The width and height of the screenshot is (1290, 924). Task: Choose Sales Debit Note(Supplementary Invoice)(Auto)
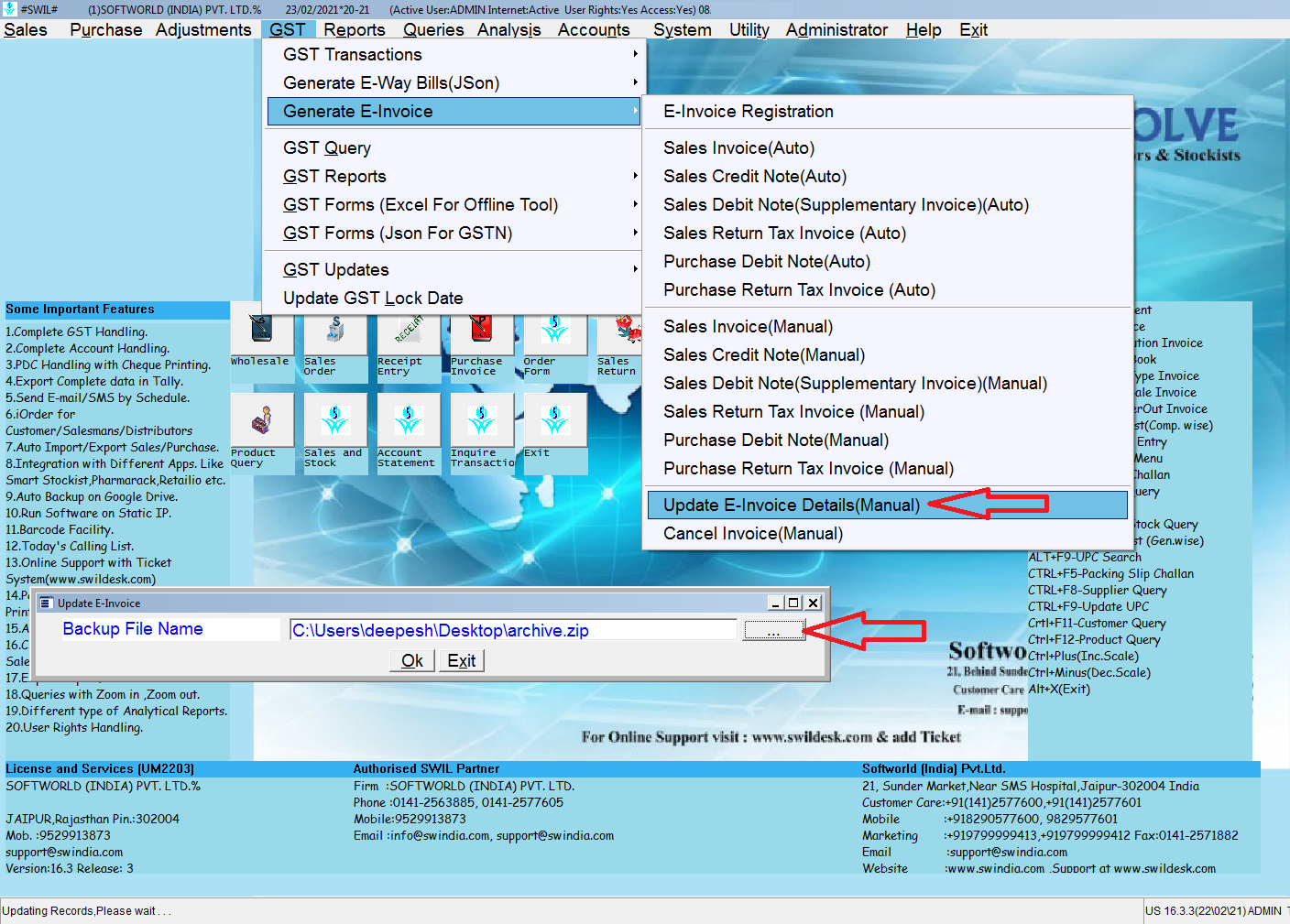[888, 205]
